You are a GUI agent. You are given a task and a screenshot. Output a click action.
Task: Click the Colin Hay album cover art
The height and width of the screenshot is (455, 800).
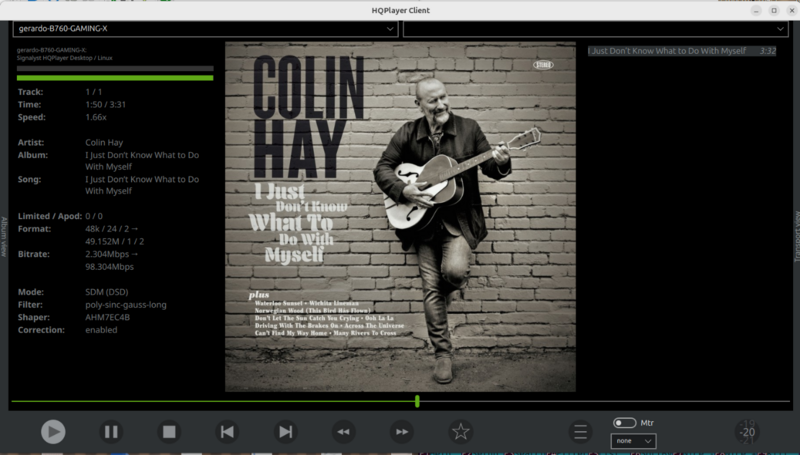click(401, 217)
